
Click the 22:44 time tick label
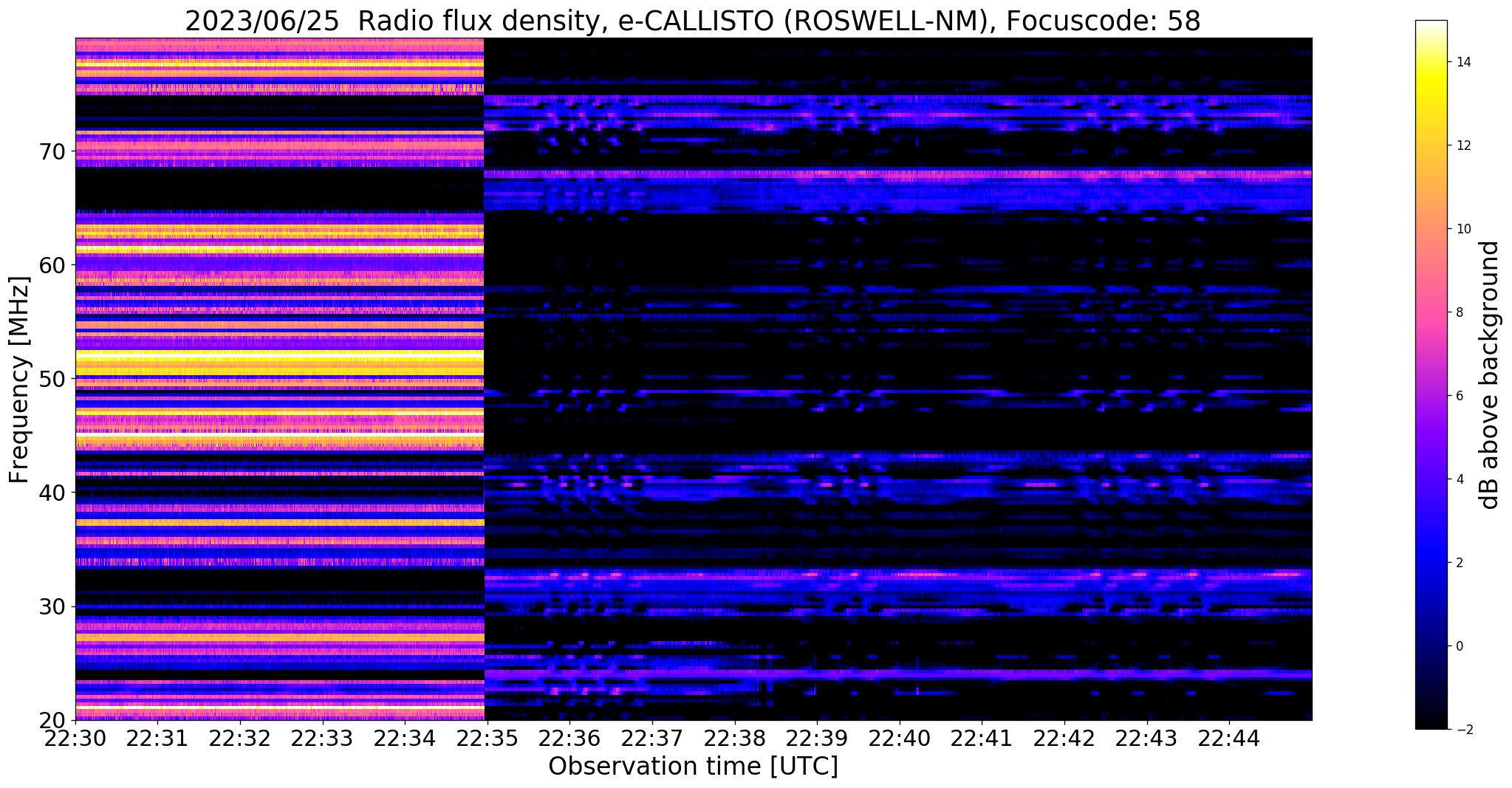1229,738
